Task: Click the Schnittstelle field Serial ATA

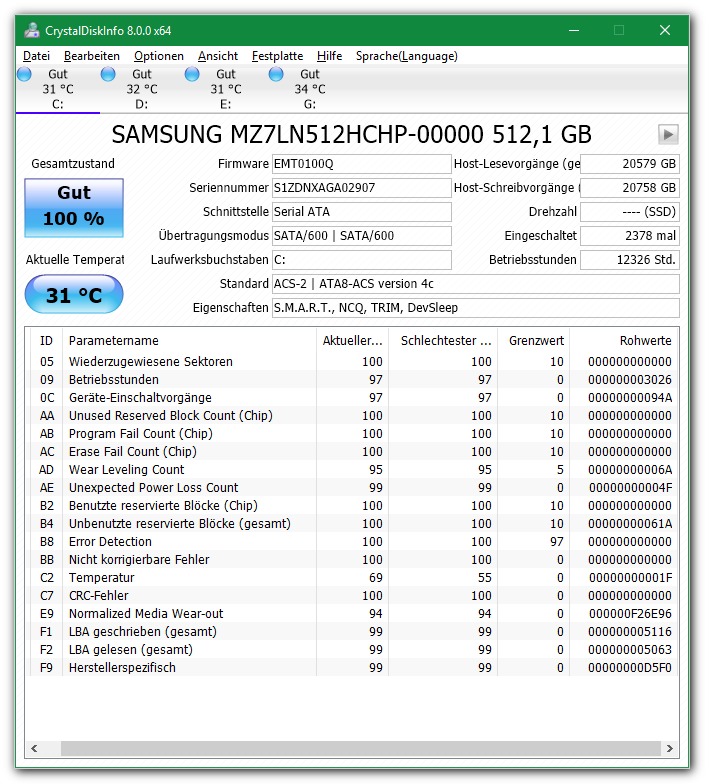Action: (362, 212)
